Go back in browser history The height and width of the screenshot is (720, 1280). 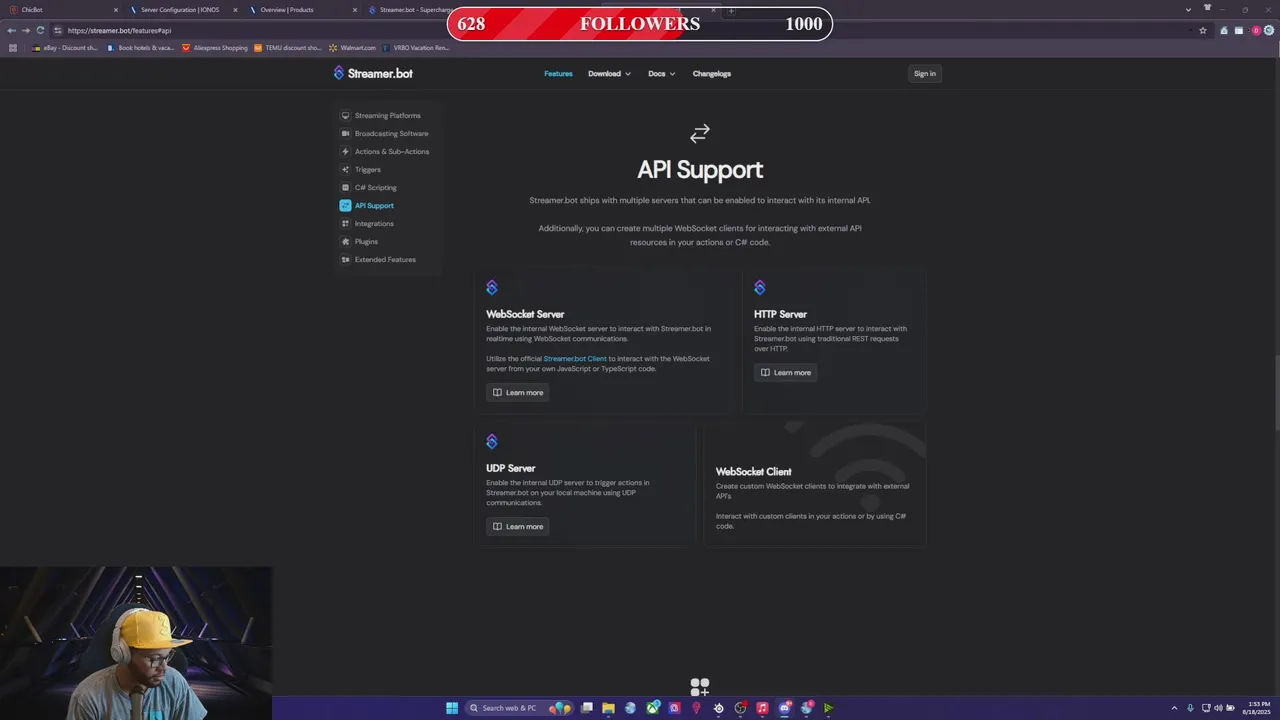tap(11, 30)
